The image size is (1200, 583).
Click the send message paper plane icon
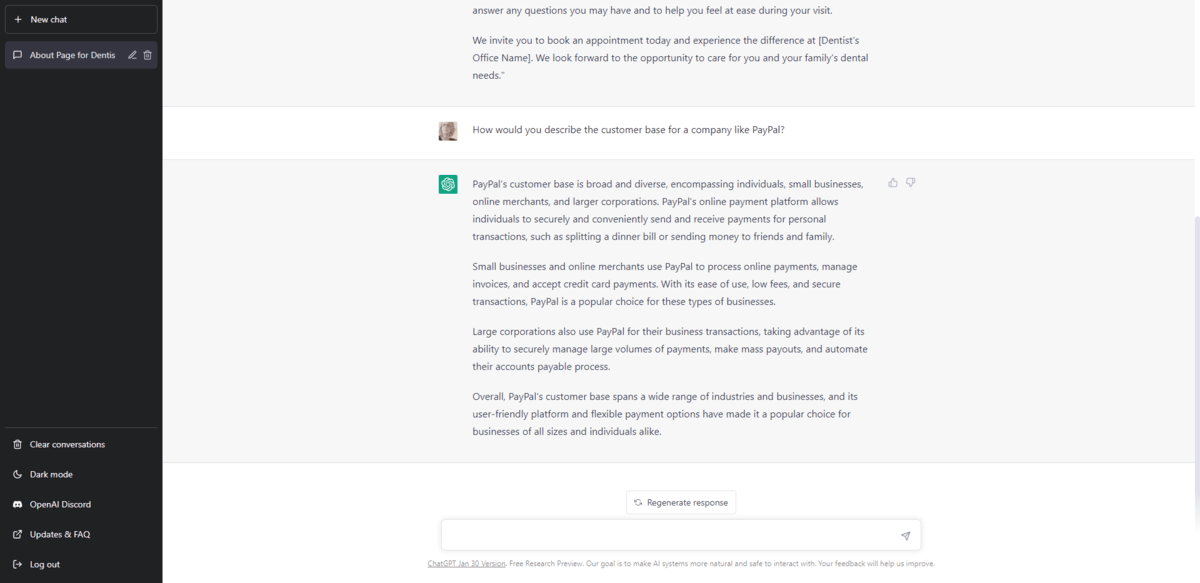pos(905,536)
